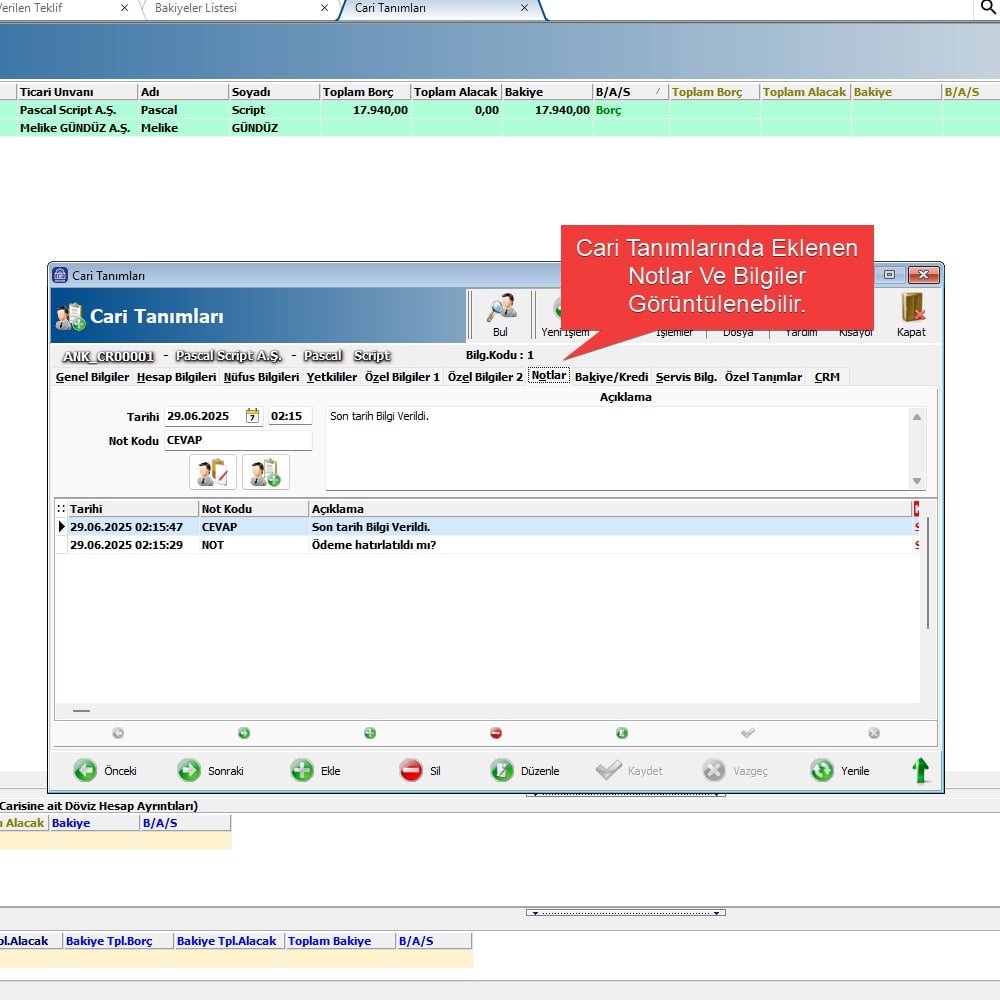1000x1000 pixels.
Task: Click the edit note icon under Not Kodu
Action: (213, 472)
